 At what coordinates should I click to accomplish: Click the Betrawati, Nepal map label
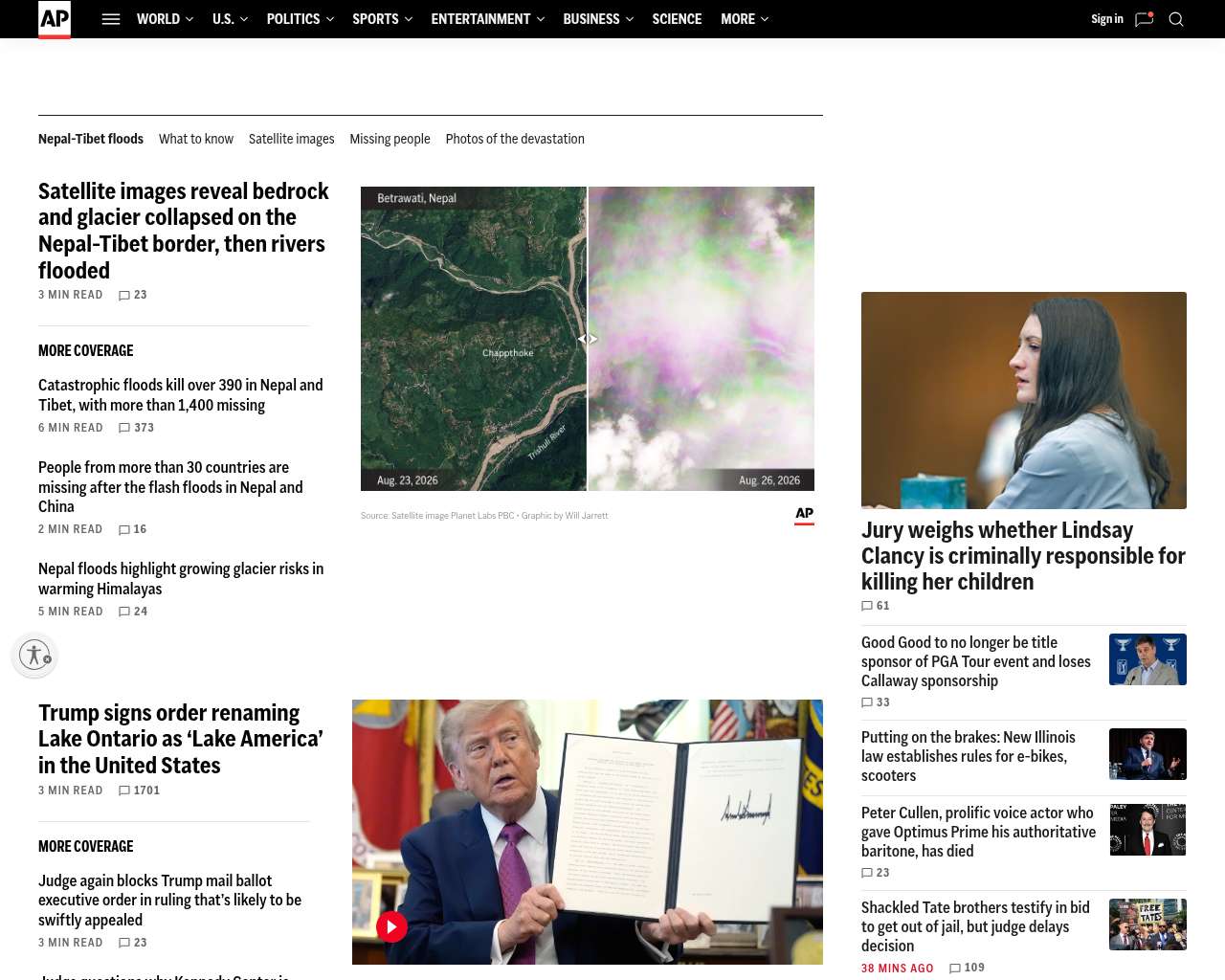416,198
